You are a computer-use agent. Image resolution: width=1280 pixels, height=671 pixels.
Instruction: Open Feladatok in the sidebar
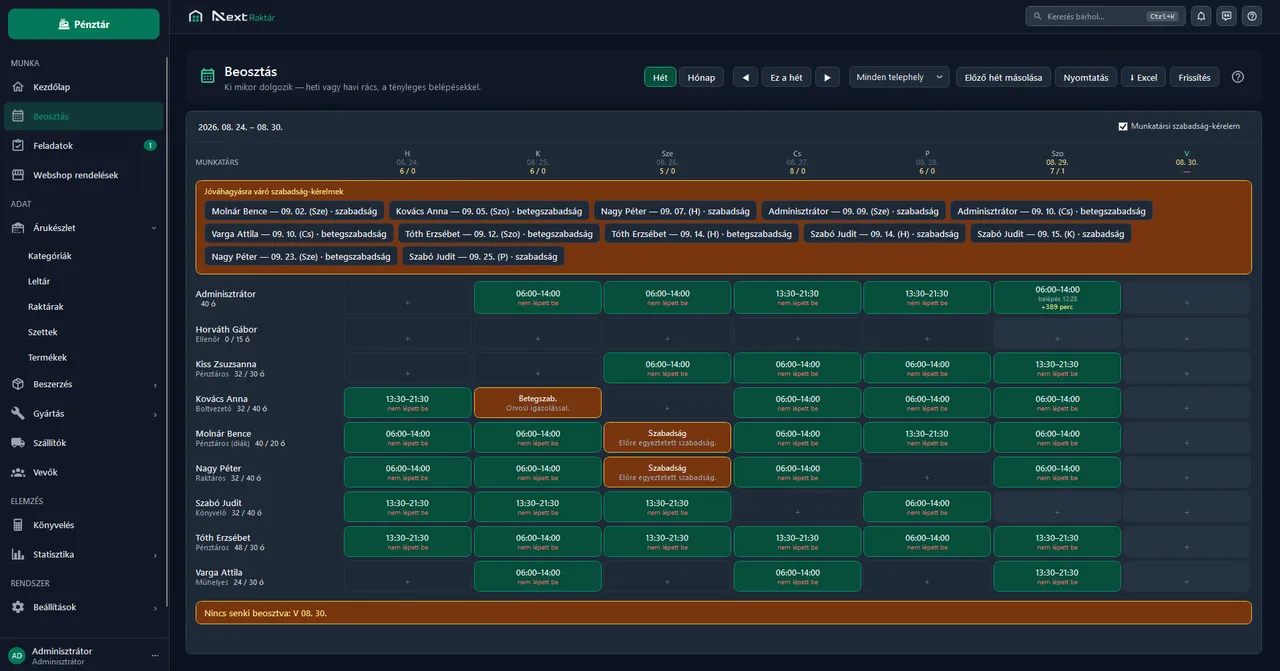coord(84,145)
